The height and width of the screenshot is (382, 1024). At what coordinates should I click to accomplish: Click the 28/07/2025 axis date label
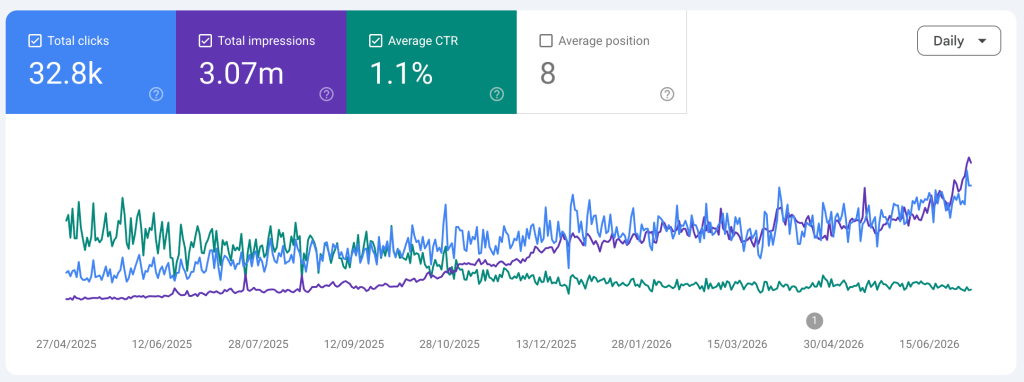258,344
